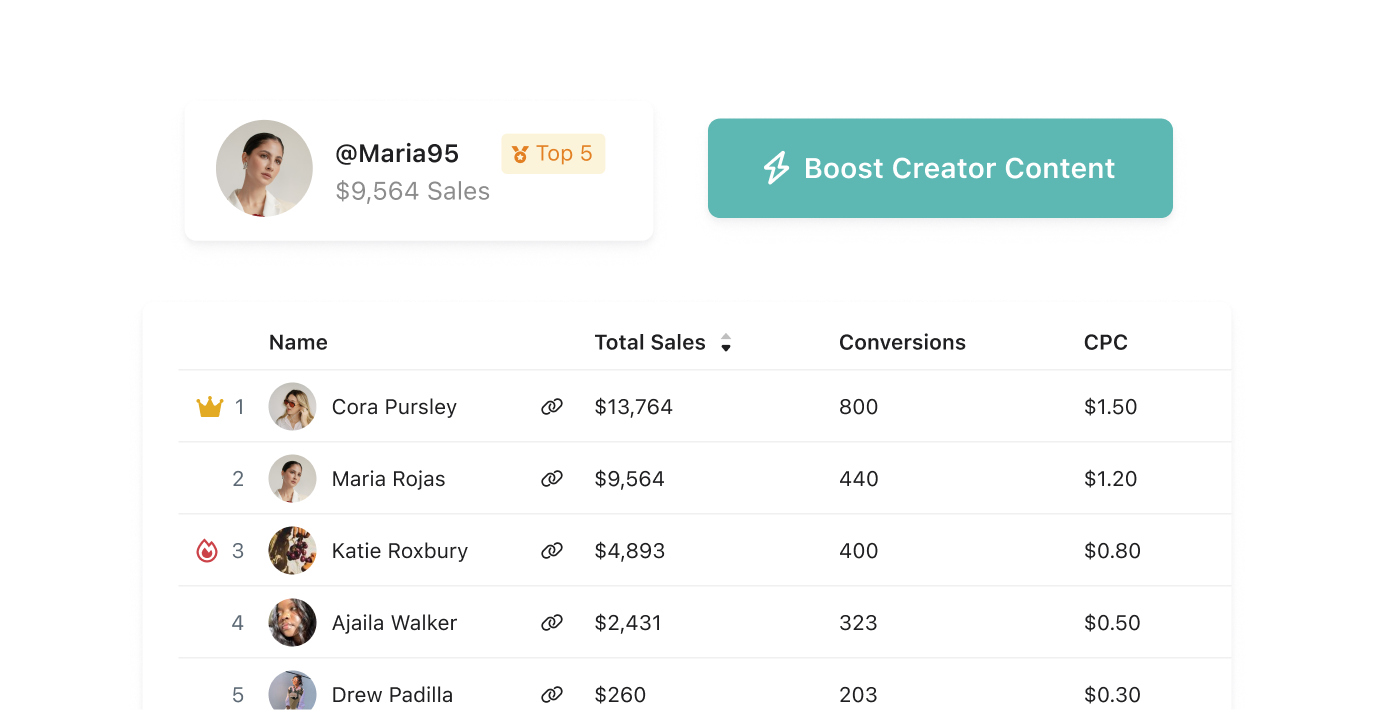Open the @Maria95 profile handle
The height and width of the screenshot is (710, 1374).
click(397, 154)
